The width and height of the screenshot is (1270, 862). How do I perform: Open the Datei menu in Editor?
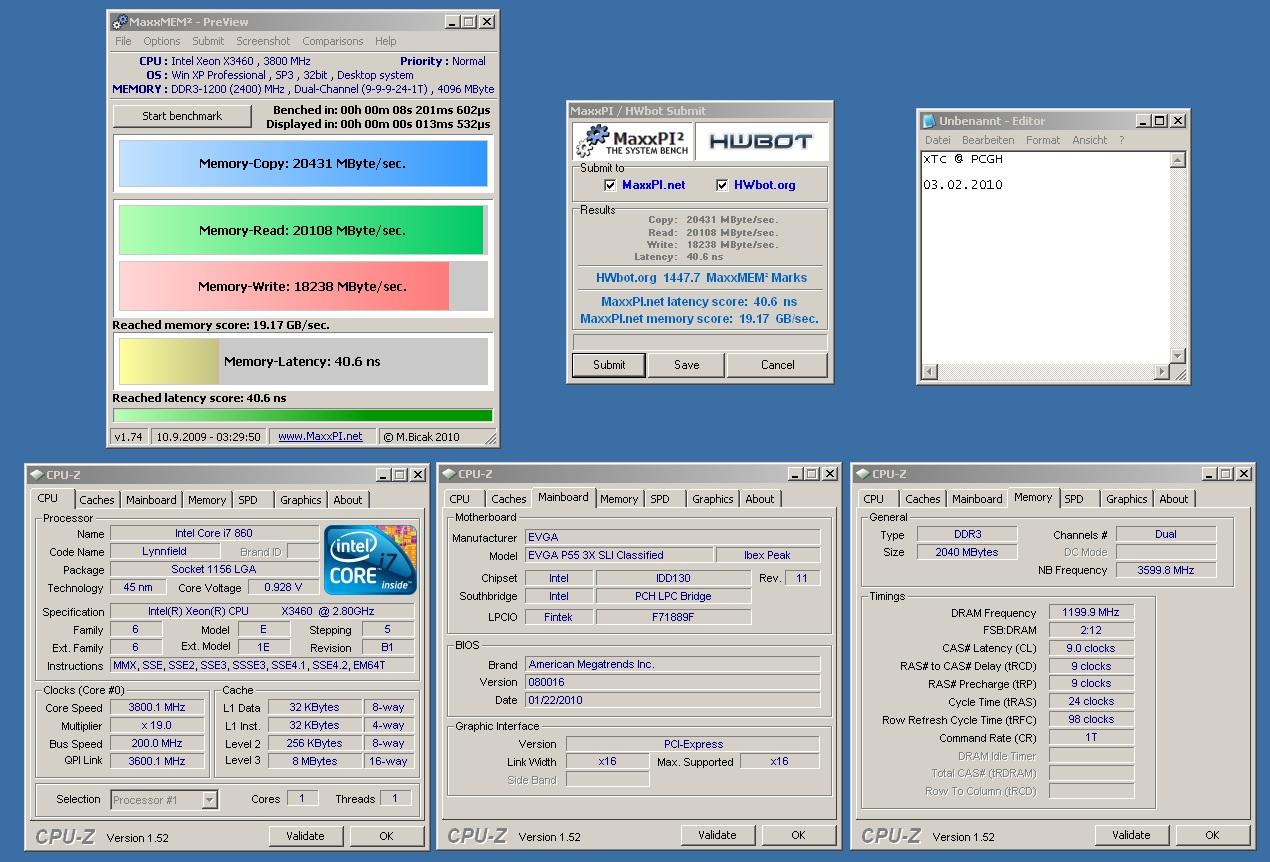pos(937,140)
